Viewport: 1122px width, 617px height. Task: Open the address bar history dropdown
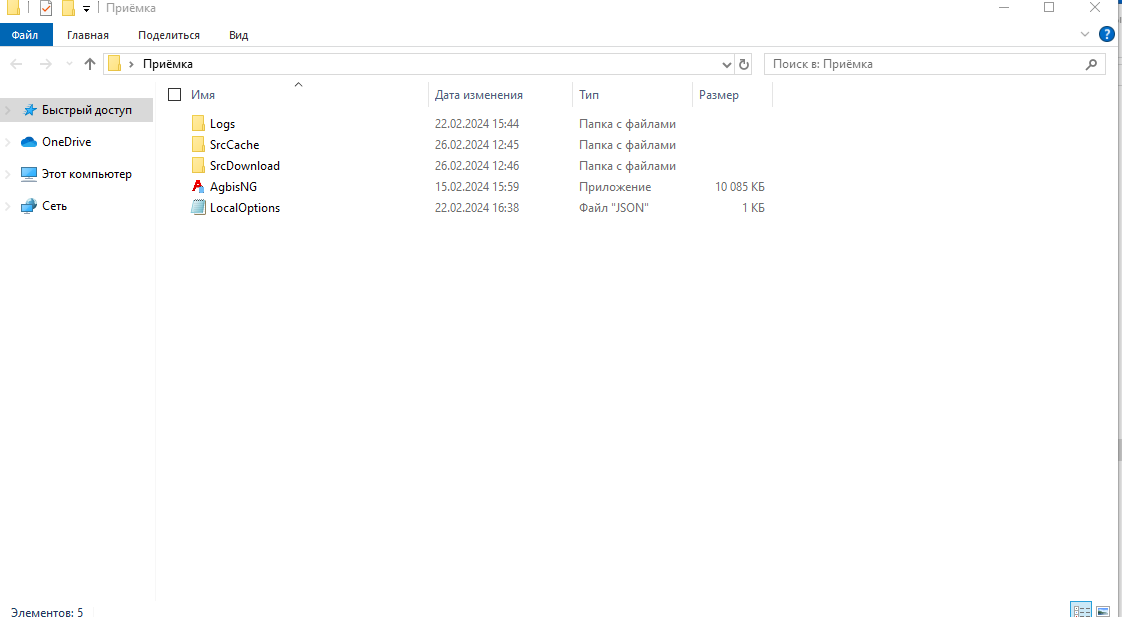727,64
